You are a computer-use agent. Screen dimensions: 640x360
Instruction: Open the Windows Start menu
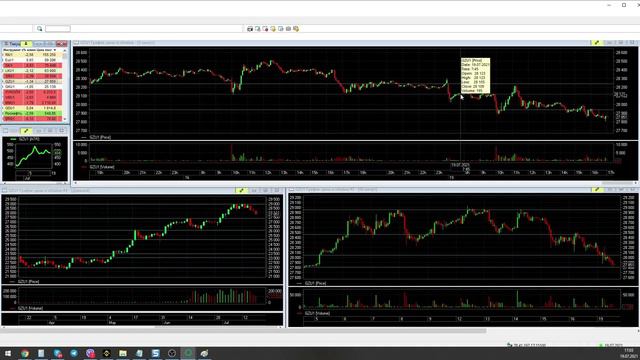click(8, 353)
